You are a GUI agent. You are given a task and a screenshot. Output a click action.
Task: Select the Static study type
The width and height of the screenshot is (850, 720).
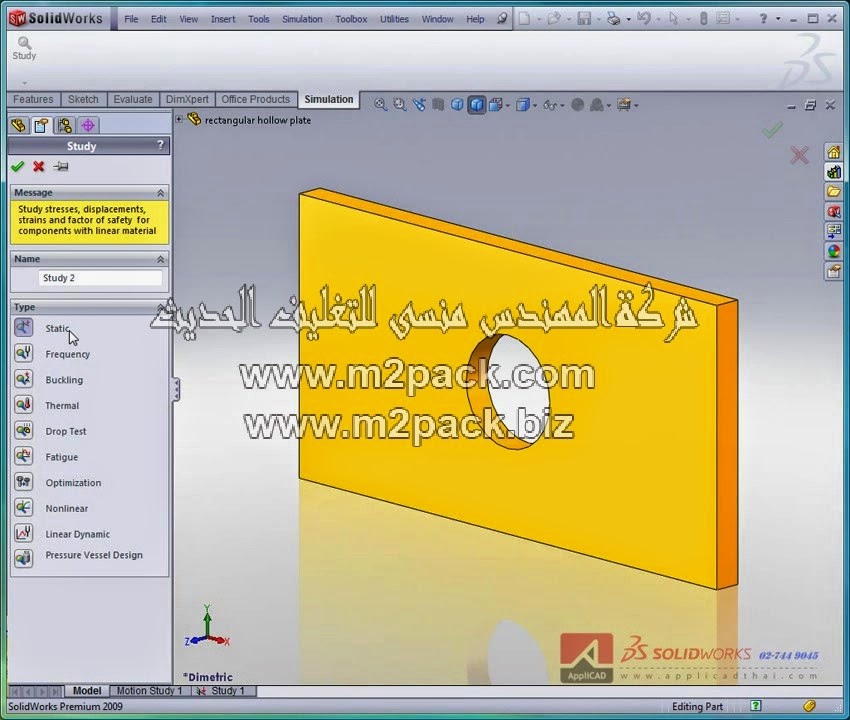click(57, 328)
